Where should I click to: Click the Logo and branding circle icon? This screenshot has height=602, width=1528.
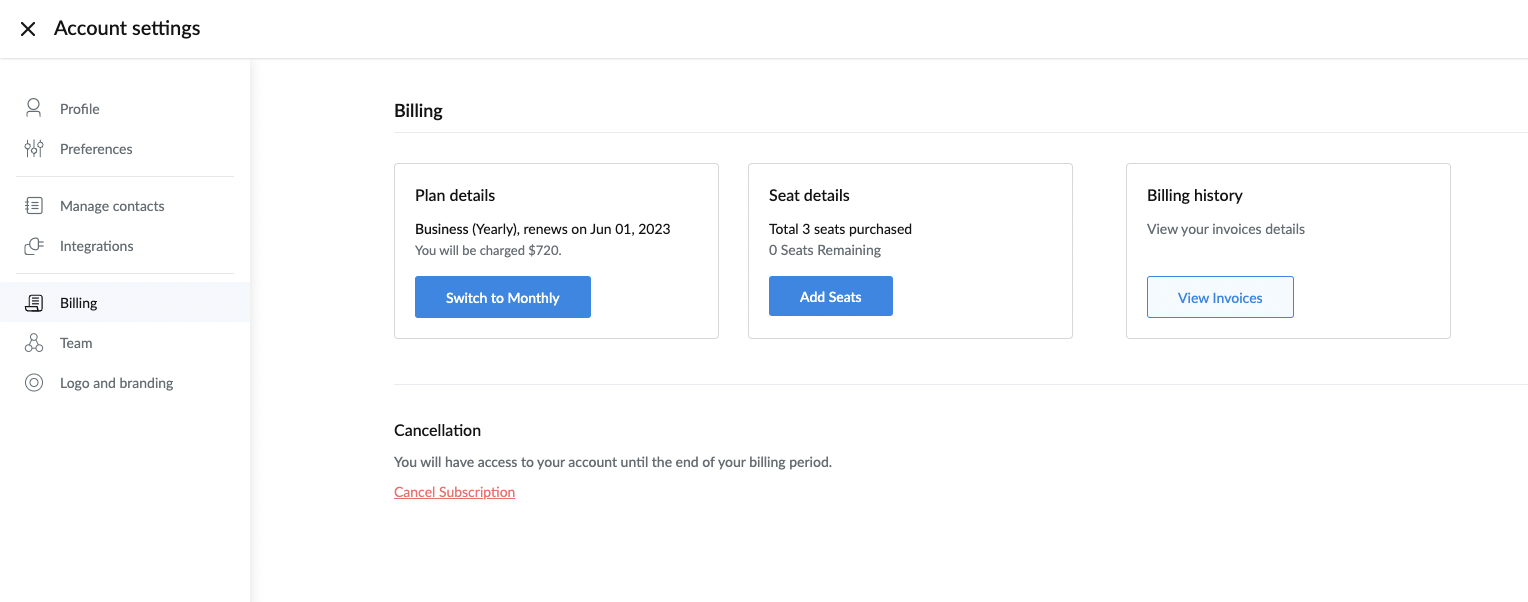coord(34,383)
